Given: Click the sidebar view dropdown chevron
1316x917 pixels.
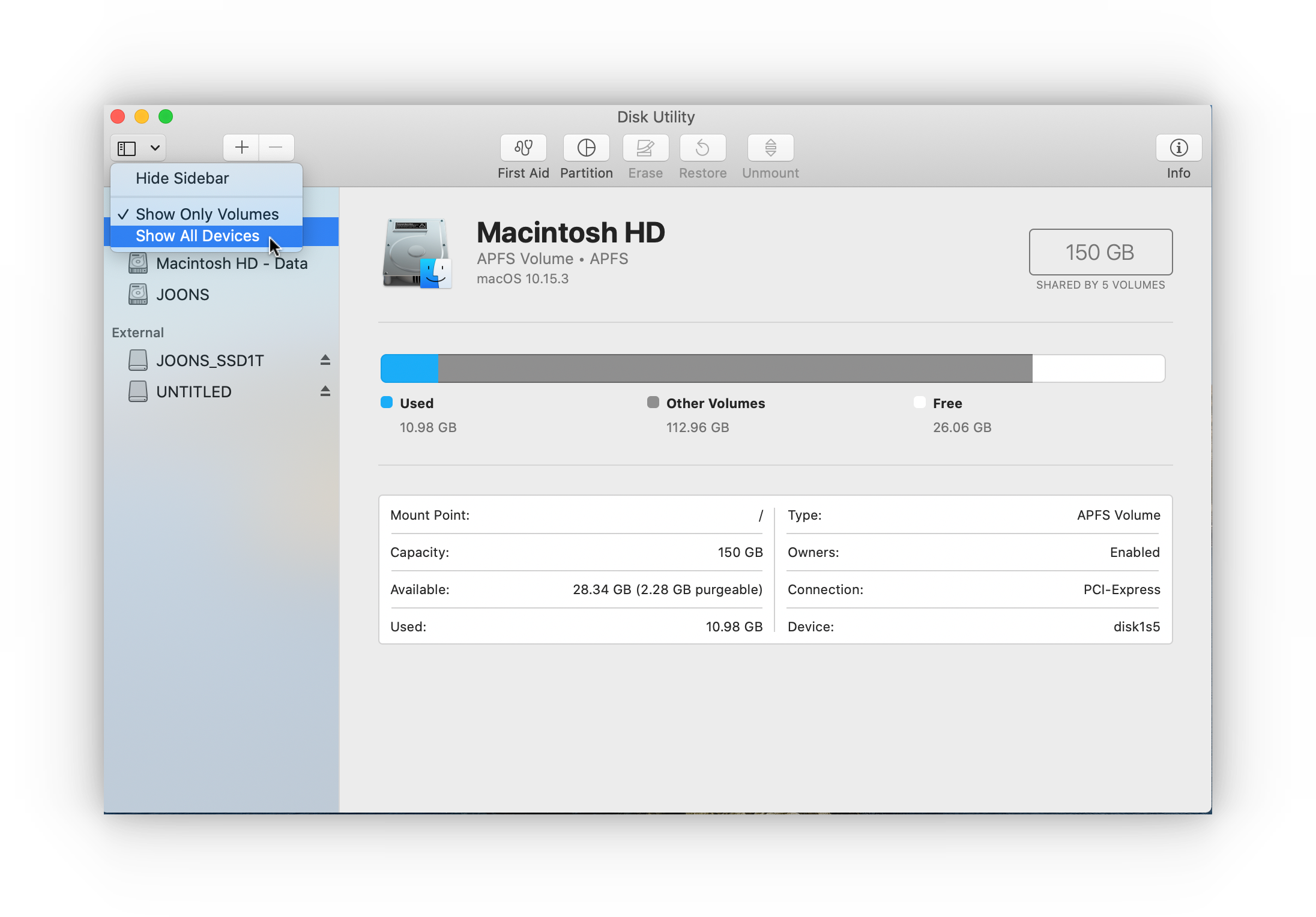Looking at the screenshot, I should click(155, 148).
